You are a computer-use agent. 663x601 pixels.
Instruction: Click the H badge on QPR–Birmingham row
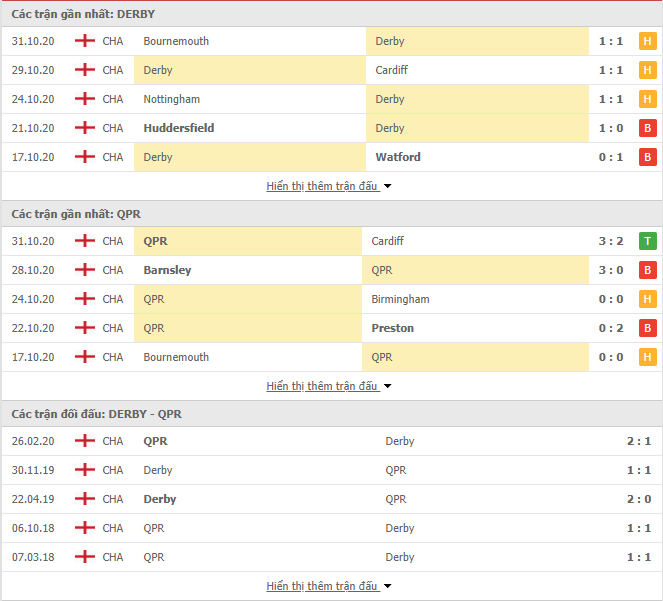click(647, 299)
